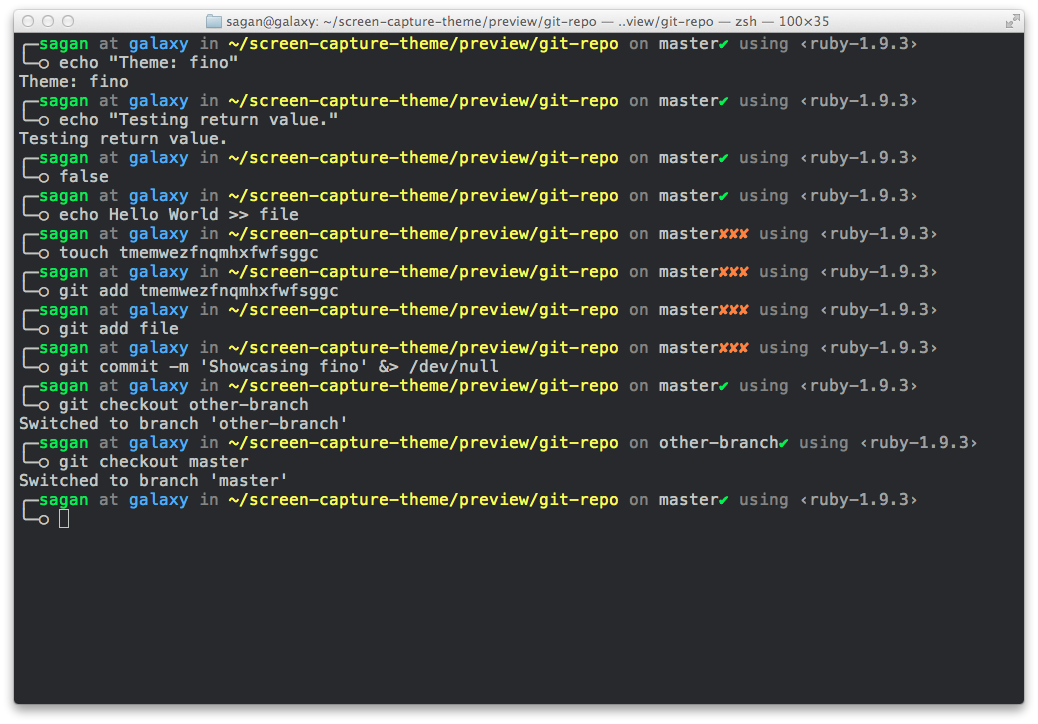Screen dimensions: 1038x724
Task: Click the checkmark beside master above git checkout other-branch
Action: point(719,385)
